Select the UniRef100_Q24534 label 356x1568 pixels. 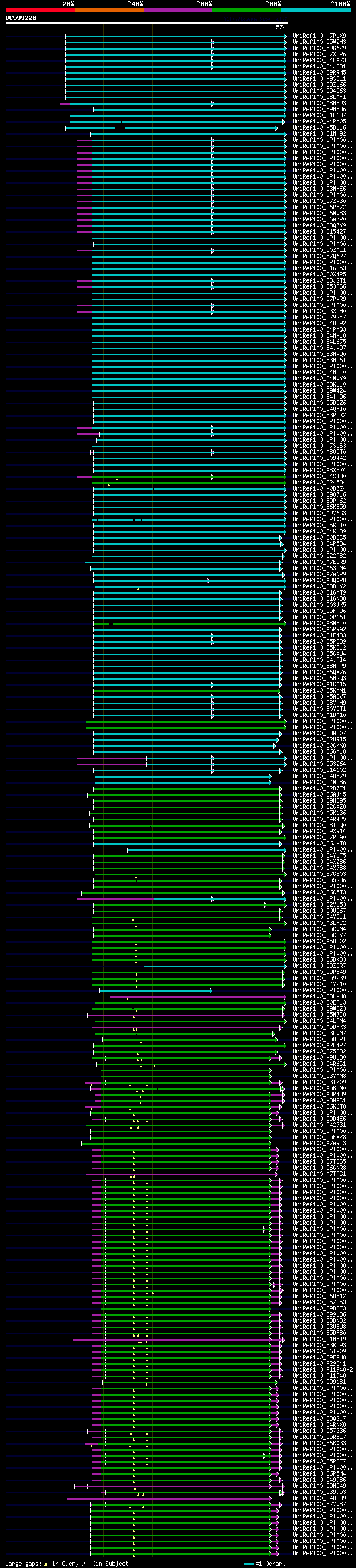tap(319, 482)
